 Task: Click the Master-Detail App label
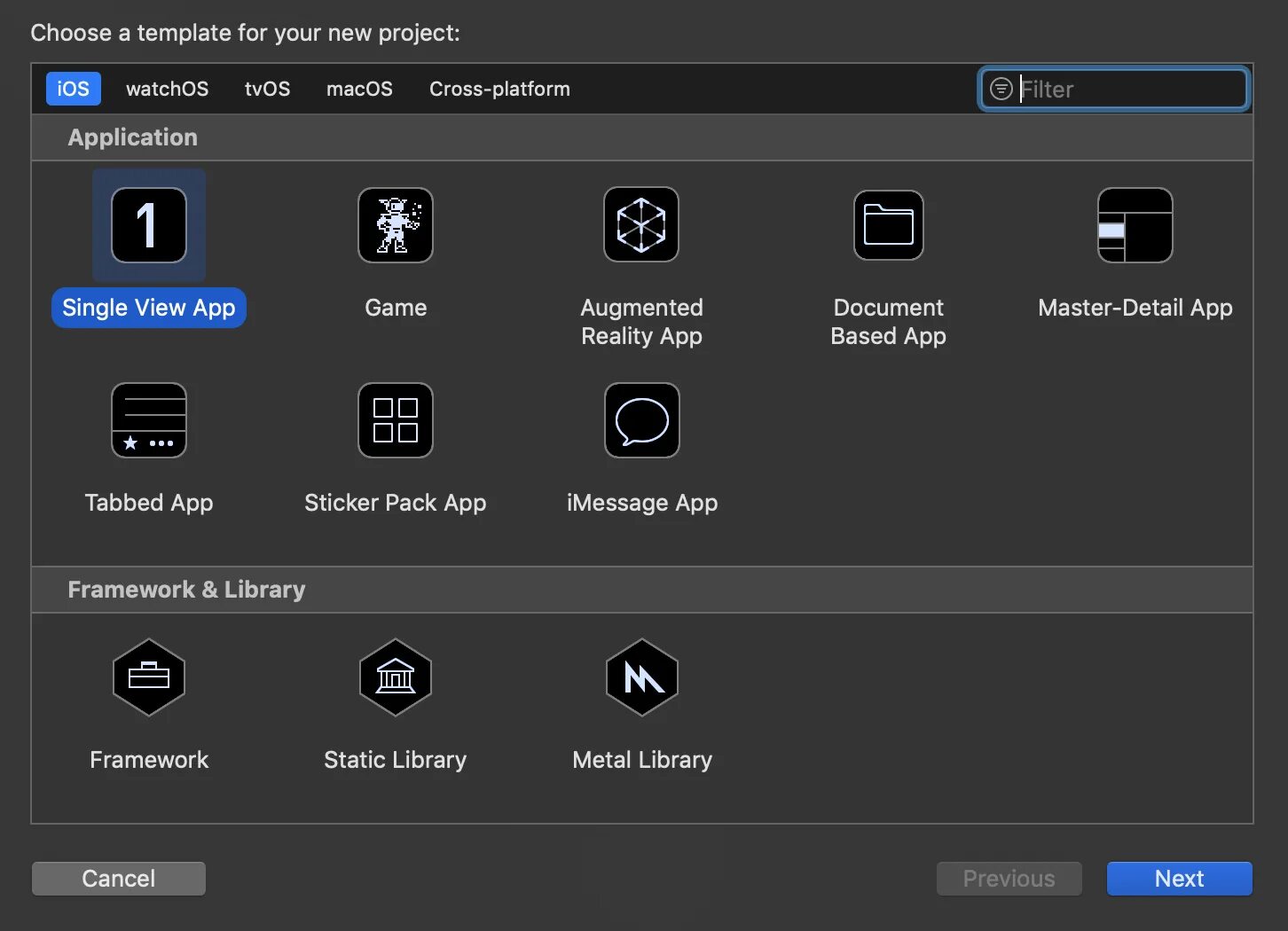click(x=1135, y=308)
